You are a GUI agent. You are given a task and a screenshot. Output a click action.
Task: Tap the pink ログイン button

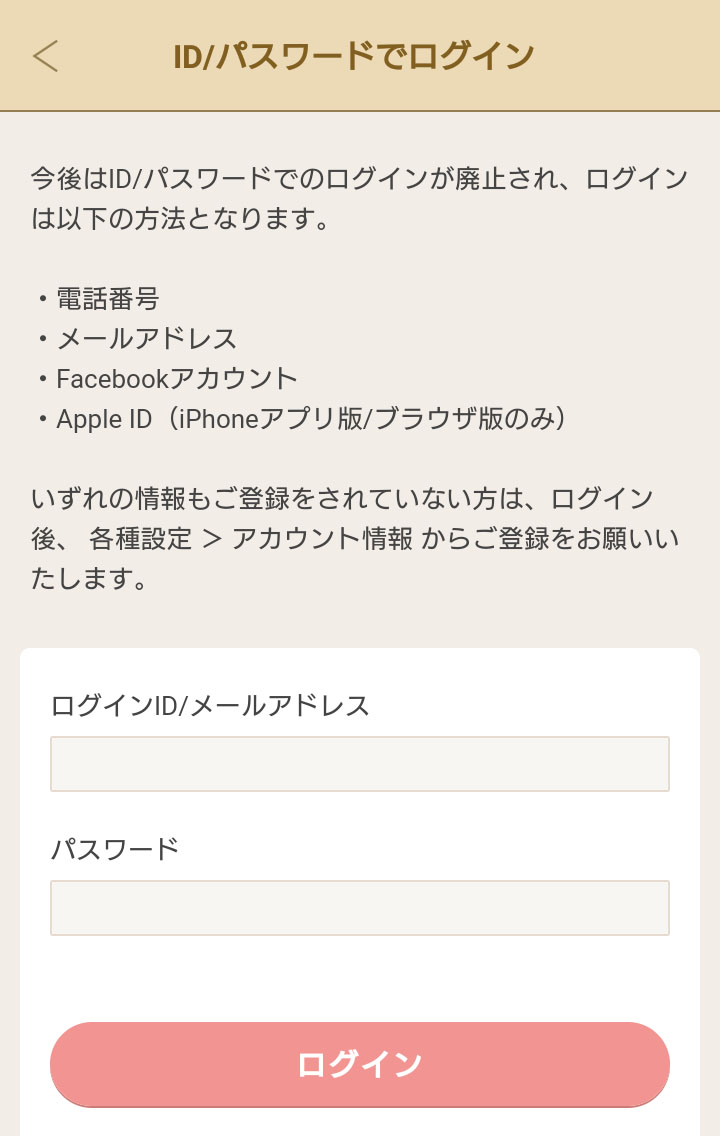[x=359, y=1064]
